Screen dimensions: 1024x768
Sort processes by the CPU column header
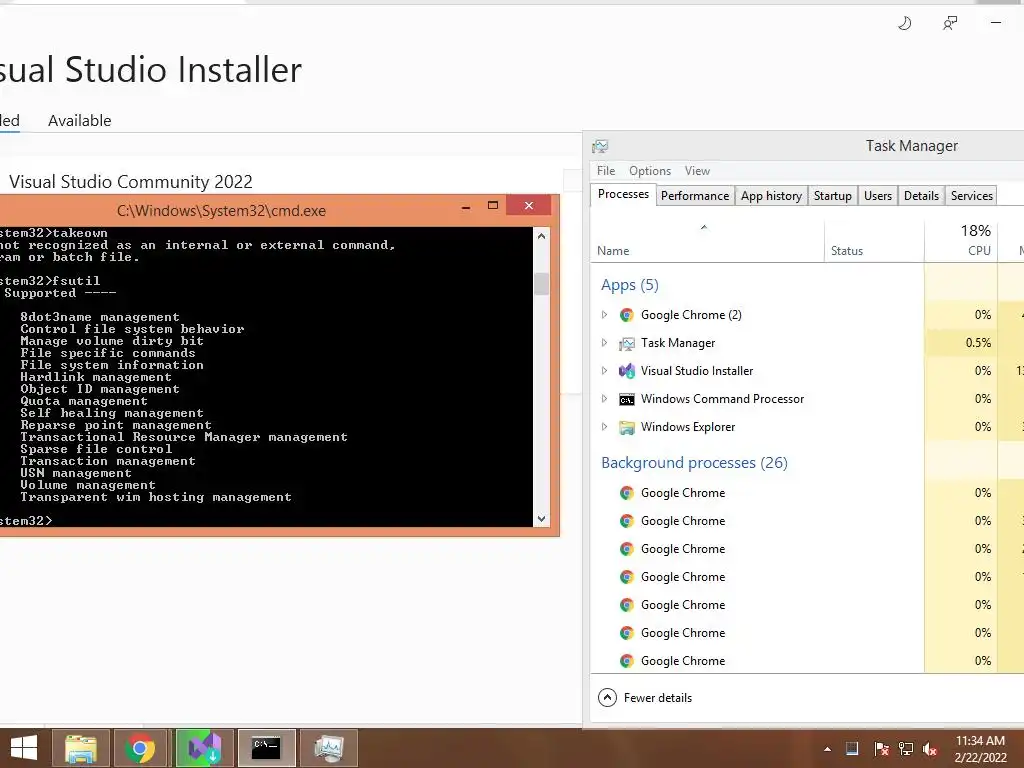(x=961, y=242)
